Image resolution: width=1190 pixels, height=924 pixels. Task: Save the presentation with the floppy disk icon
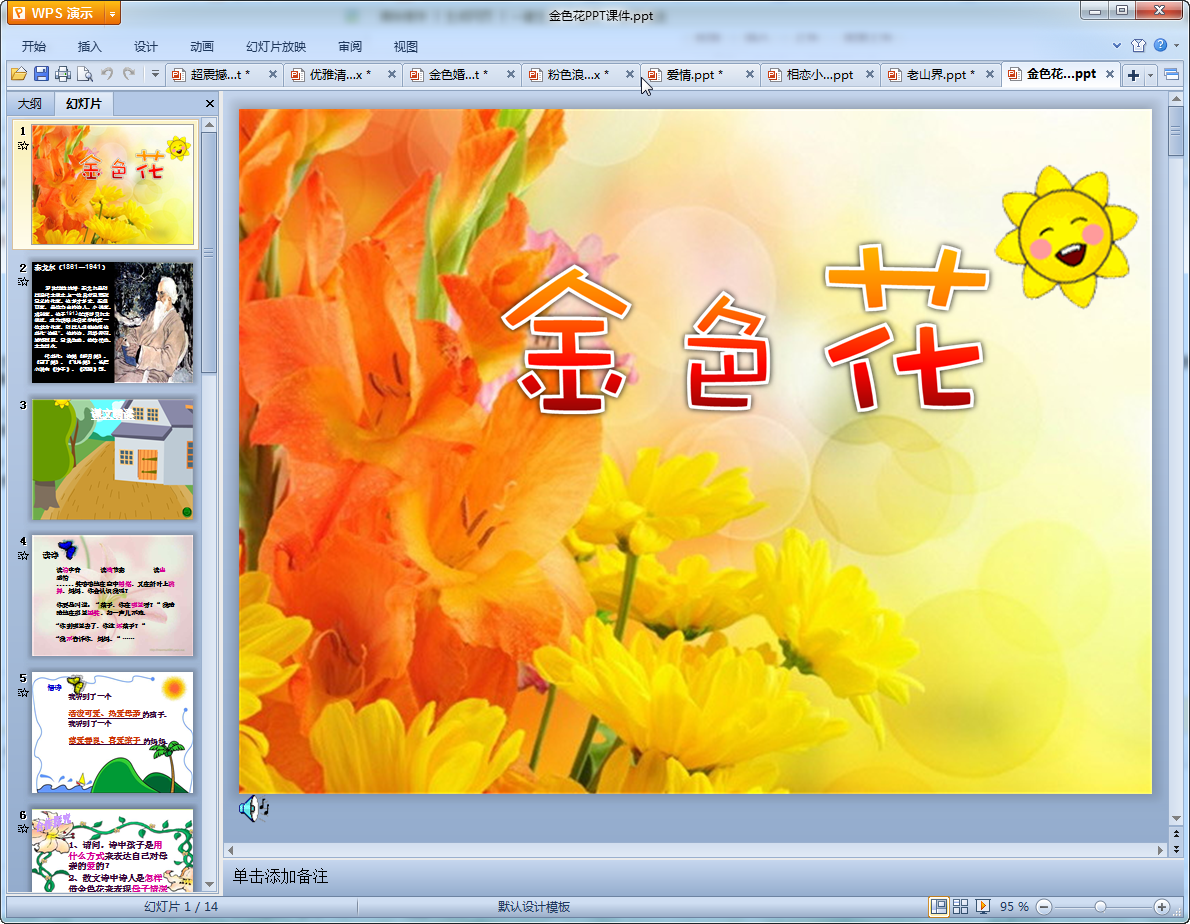tap(41, 74)
